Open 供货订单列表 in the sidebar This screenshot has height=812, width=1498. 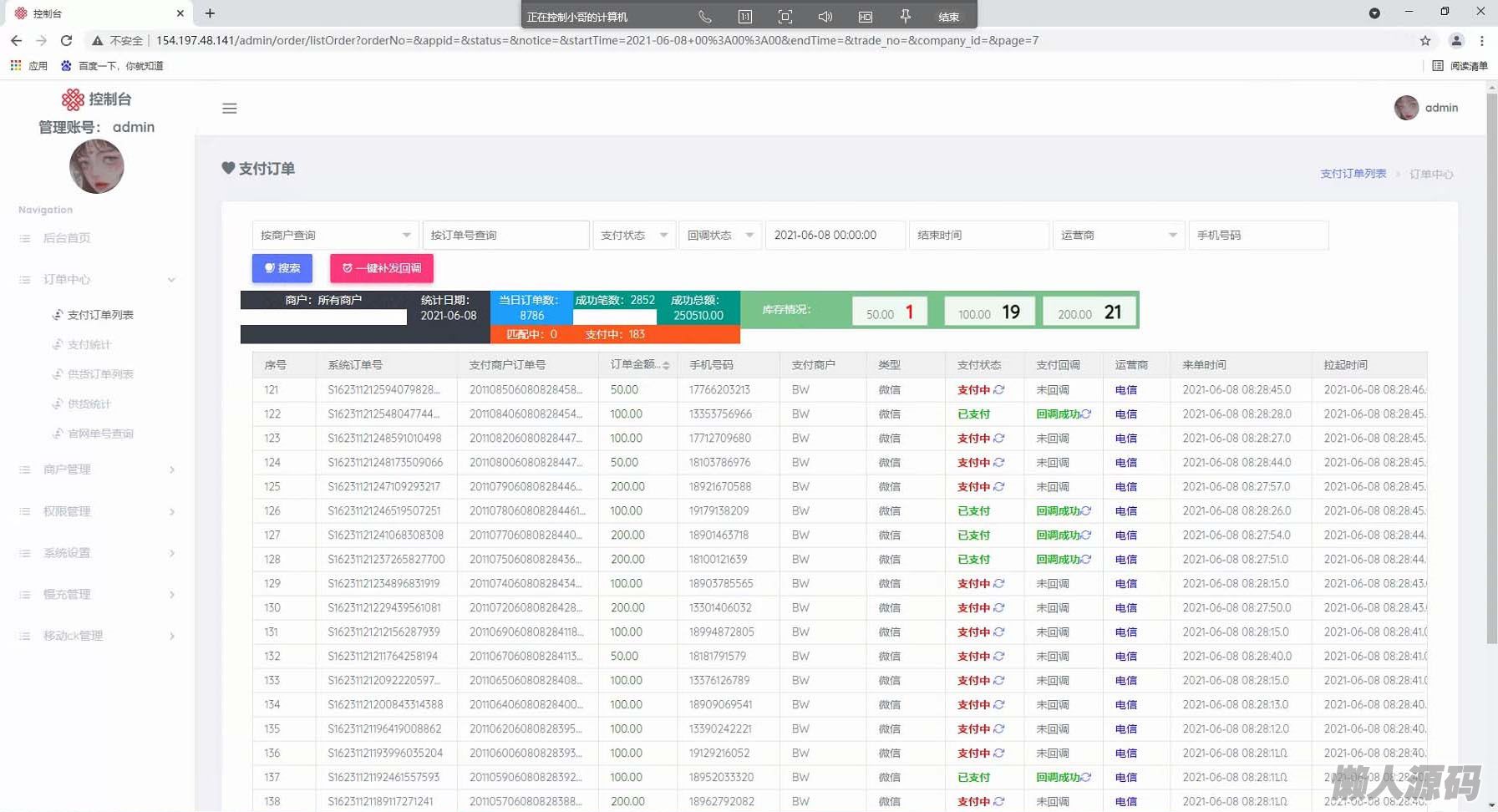coord(100,374)
